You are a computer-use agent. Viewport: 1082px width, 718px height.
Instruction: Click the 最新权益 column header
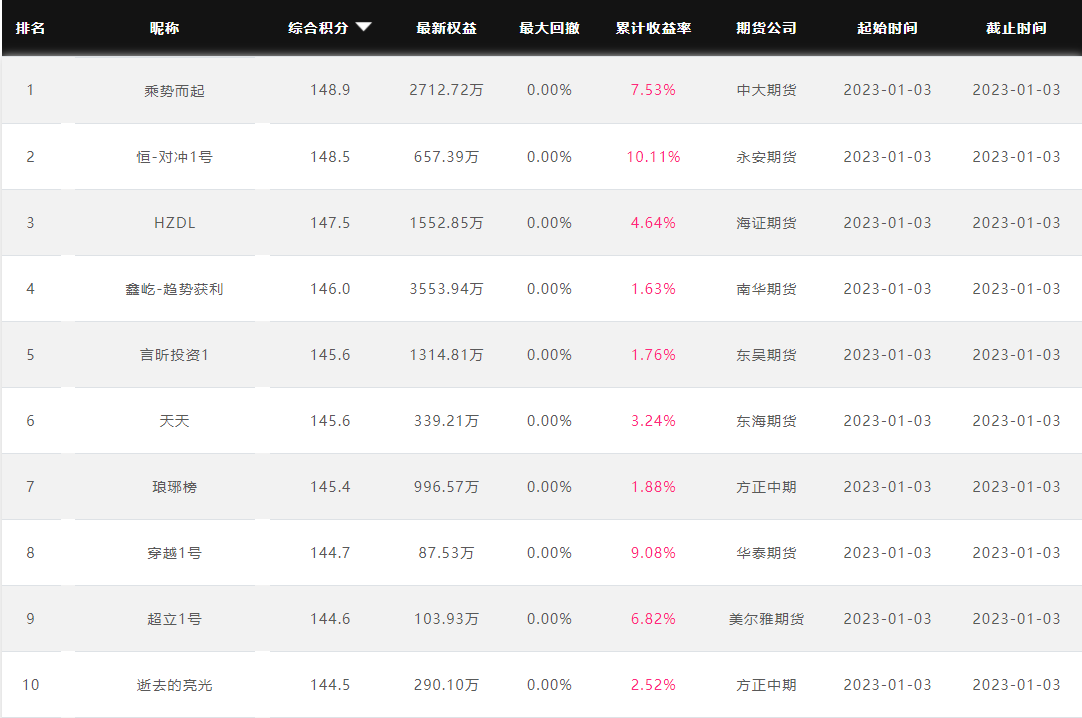446,28
